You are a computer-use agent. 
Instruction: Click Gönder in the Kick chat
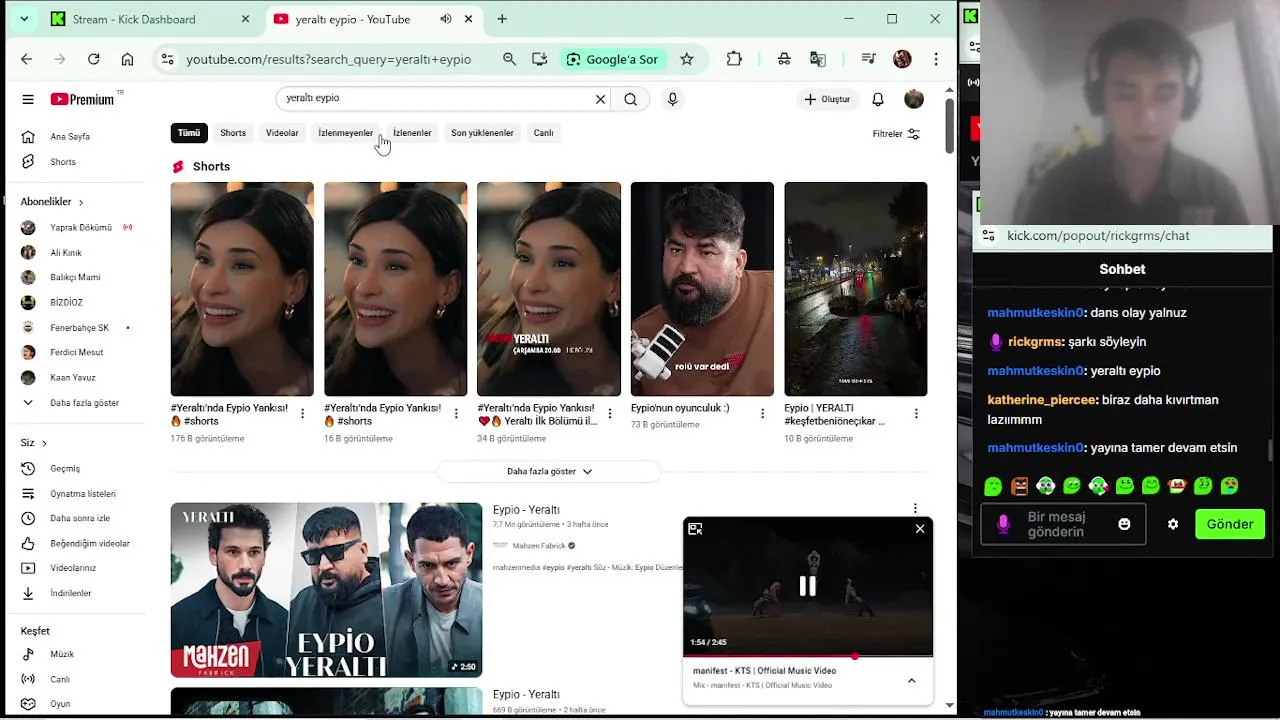click(1230, 524)
